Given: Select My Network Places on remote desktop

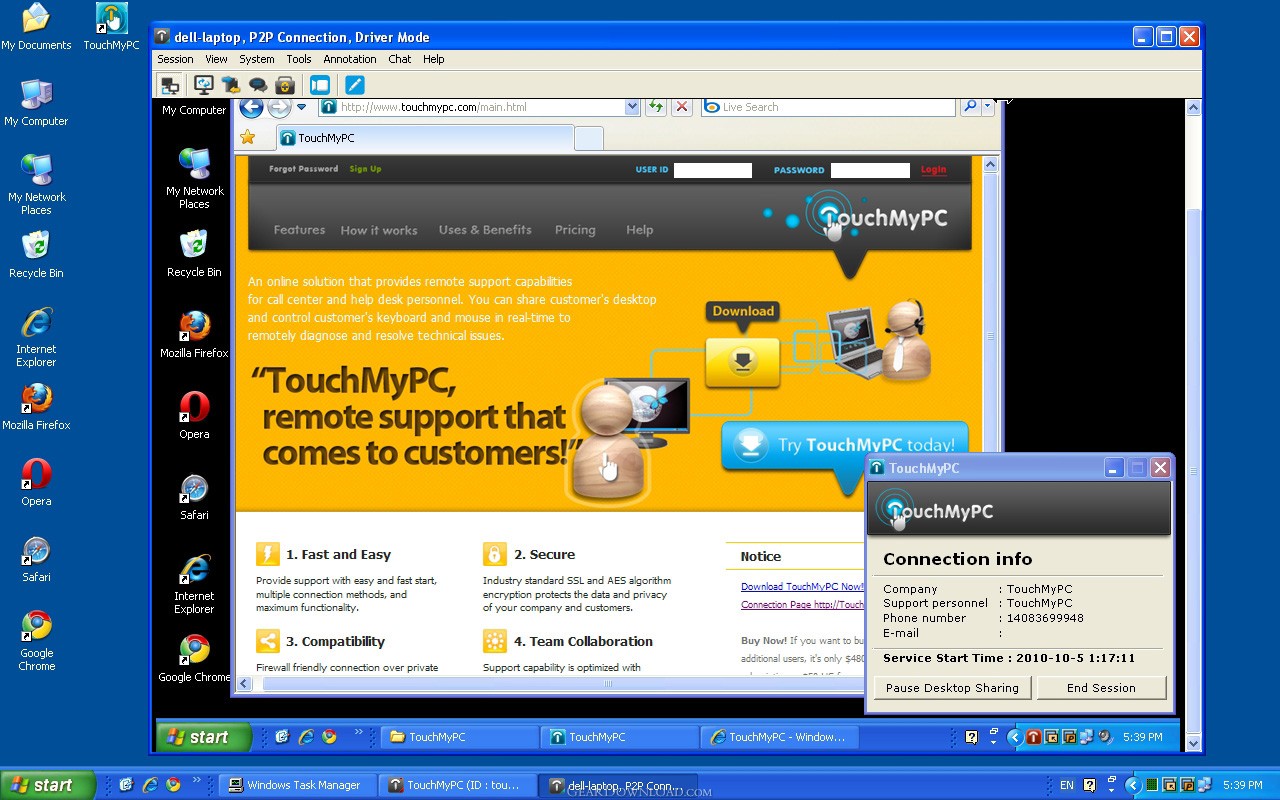Looking at the screenshot, I should 194,178.
